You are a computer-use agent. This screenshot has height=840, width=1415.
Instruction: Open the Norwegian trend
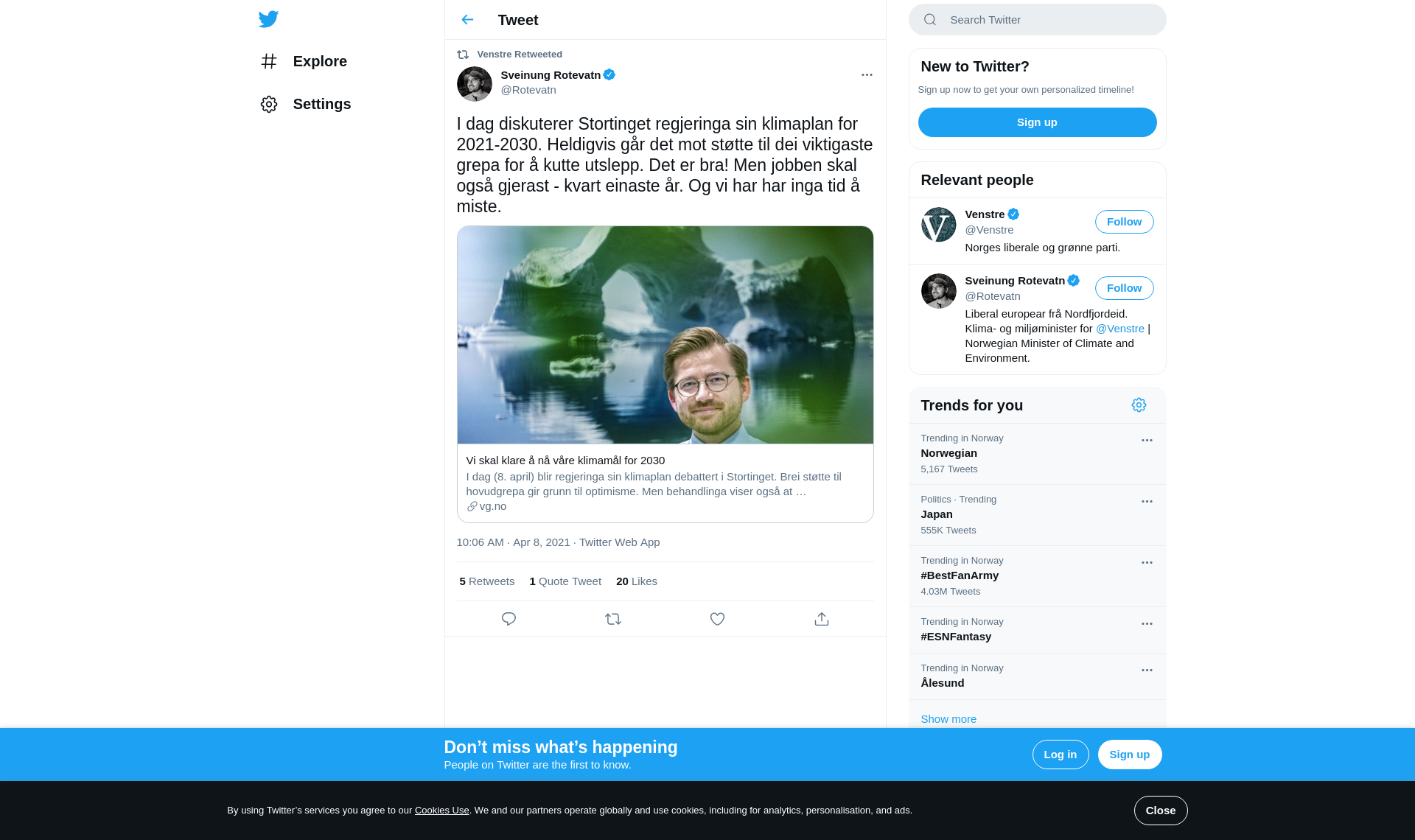tap(1038, 454)
